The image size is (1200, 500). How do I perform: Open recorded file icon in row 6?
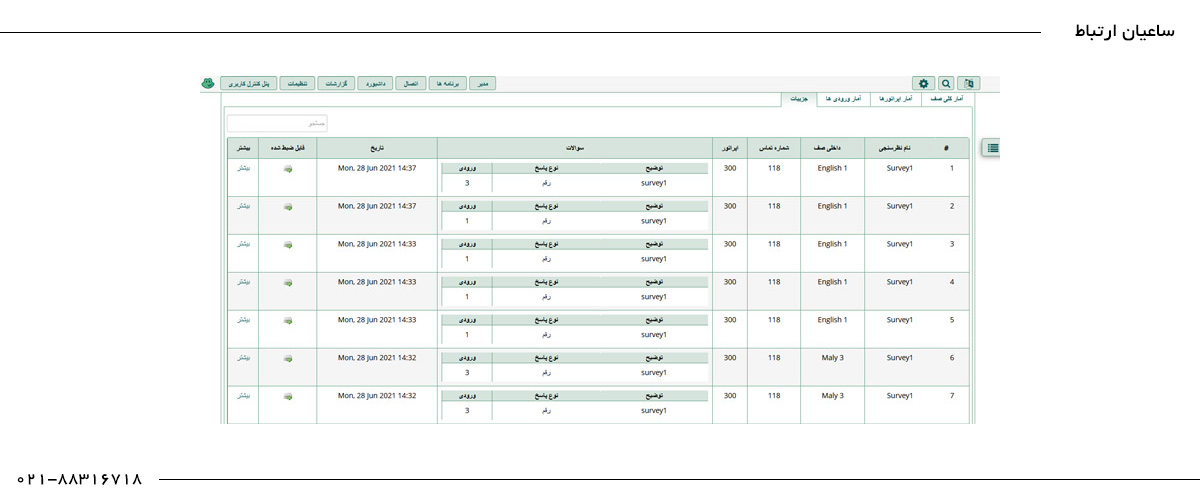pyautogui.click(x=288, y=358)
